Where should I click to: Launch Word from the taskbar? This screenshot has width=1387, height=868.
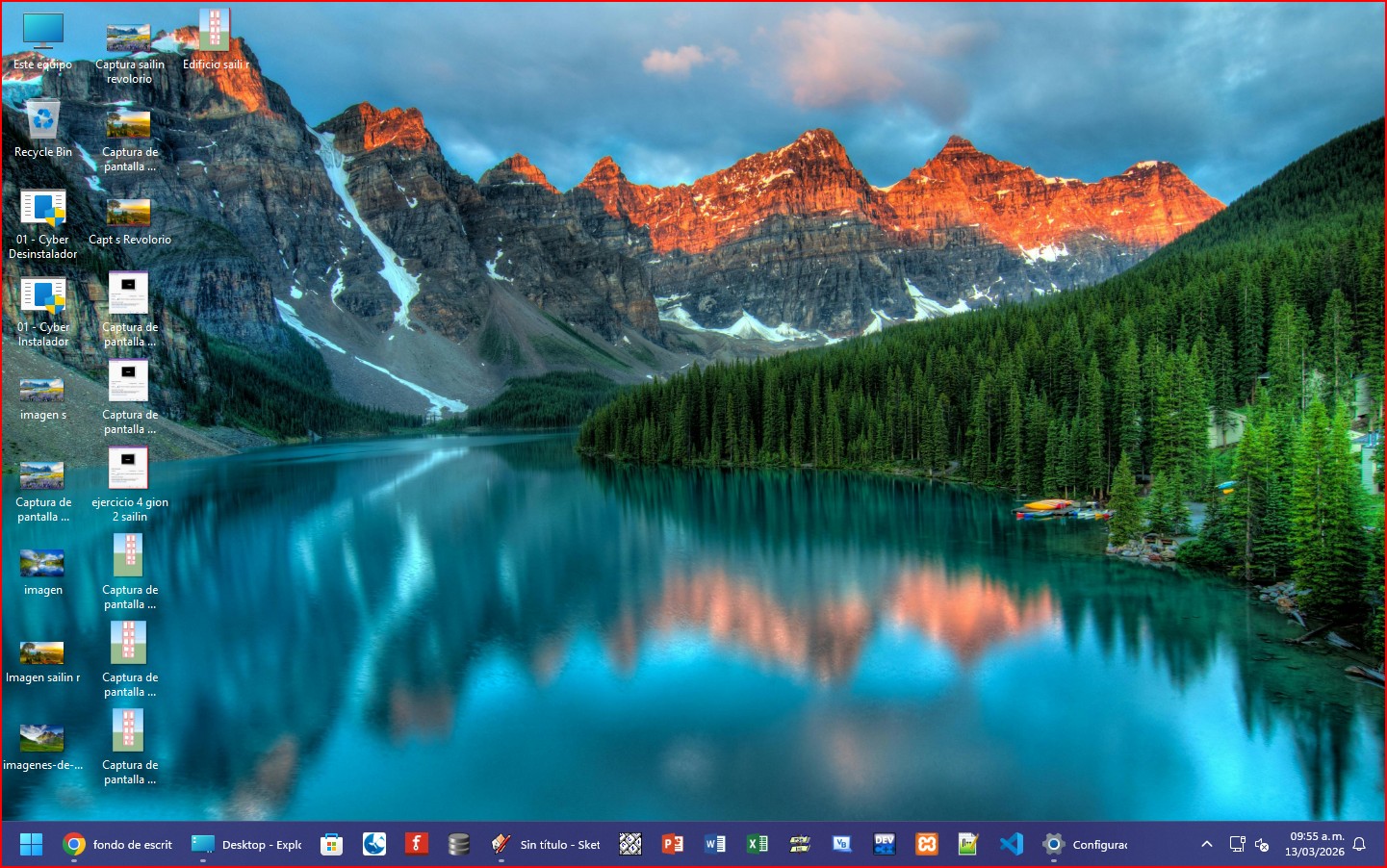(715, 844)
